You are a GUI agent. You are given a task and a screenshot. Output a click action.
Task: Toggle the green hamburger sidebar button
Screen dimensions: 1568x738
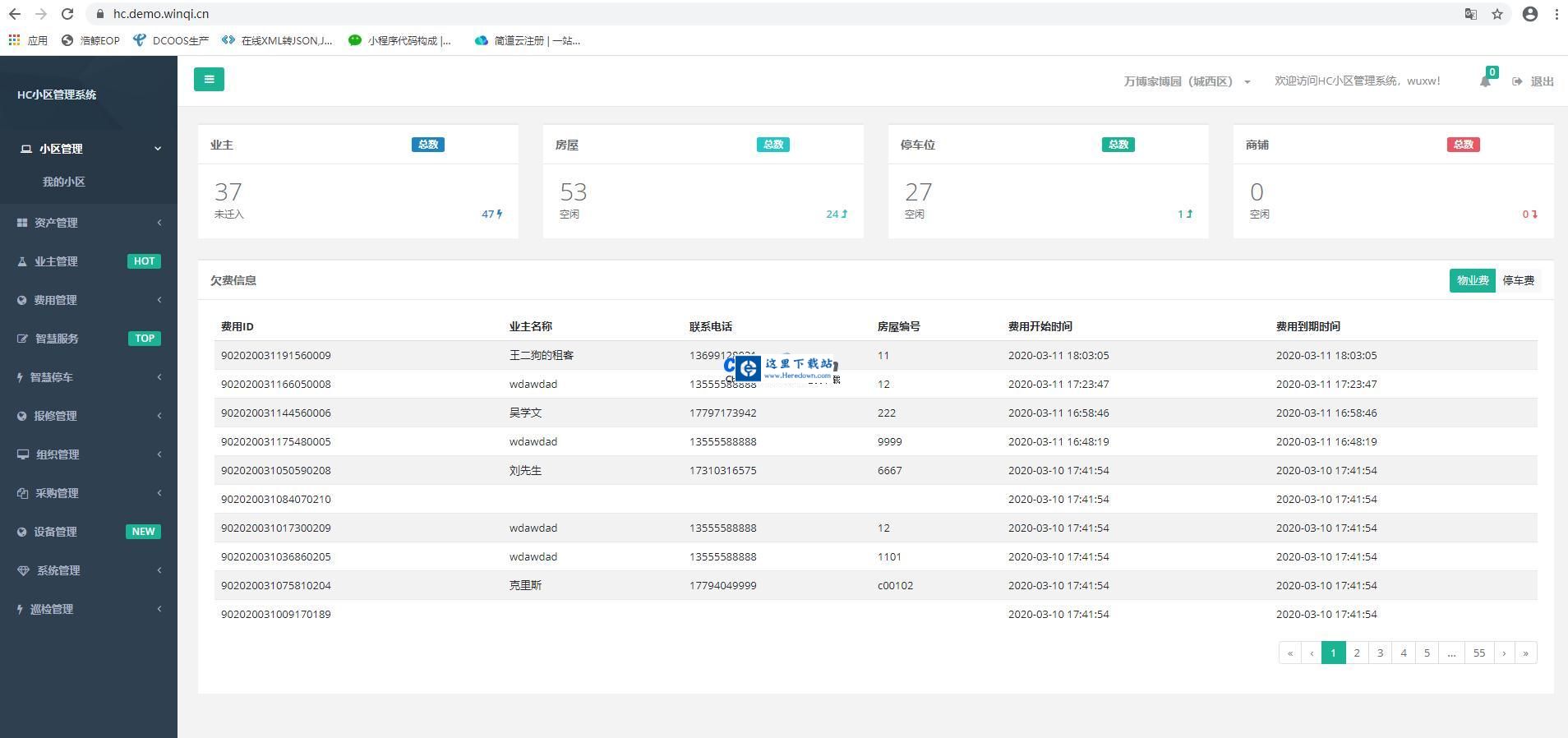pyautogui.click(x=209, y=79)
